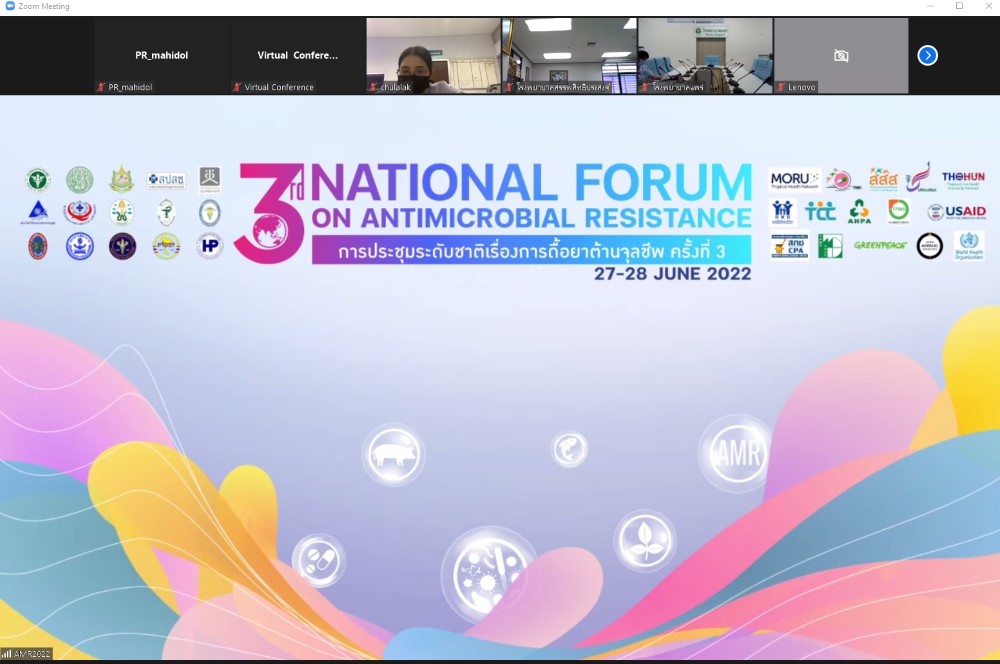Select the Virtual Conference participant tile
The height and width of the screenshot is (664, 1000).
pos(297,56)
